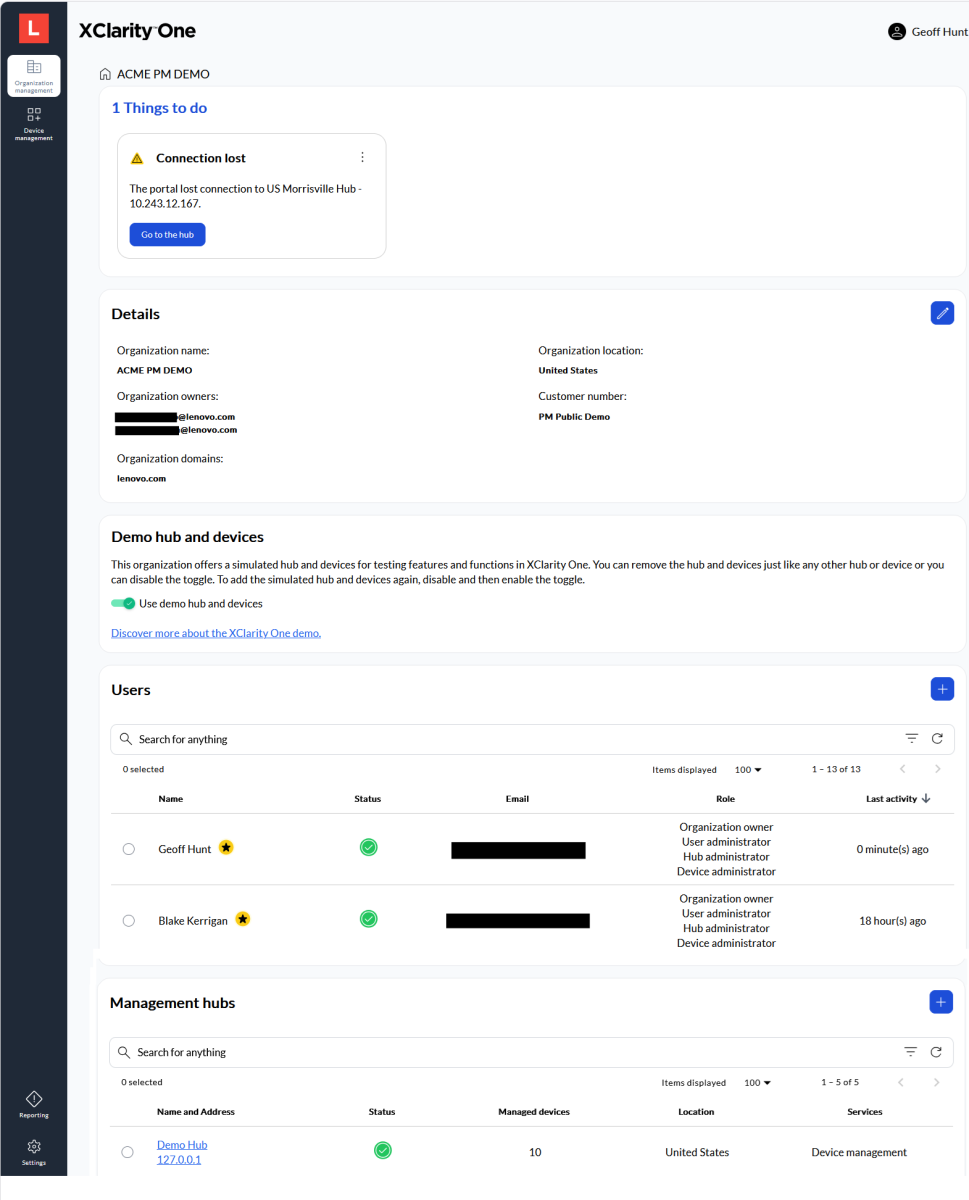The width and height of the screenshot is (969, 1200).
Task: Click Blake Kerrigan's owner star badge
Action: 243,919
